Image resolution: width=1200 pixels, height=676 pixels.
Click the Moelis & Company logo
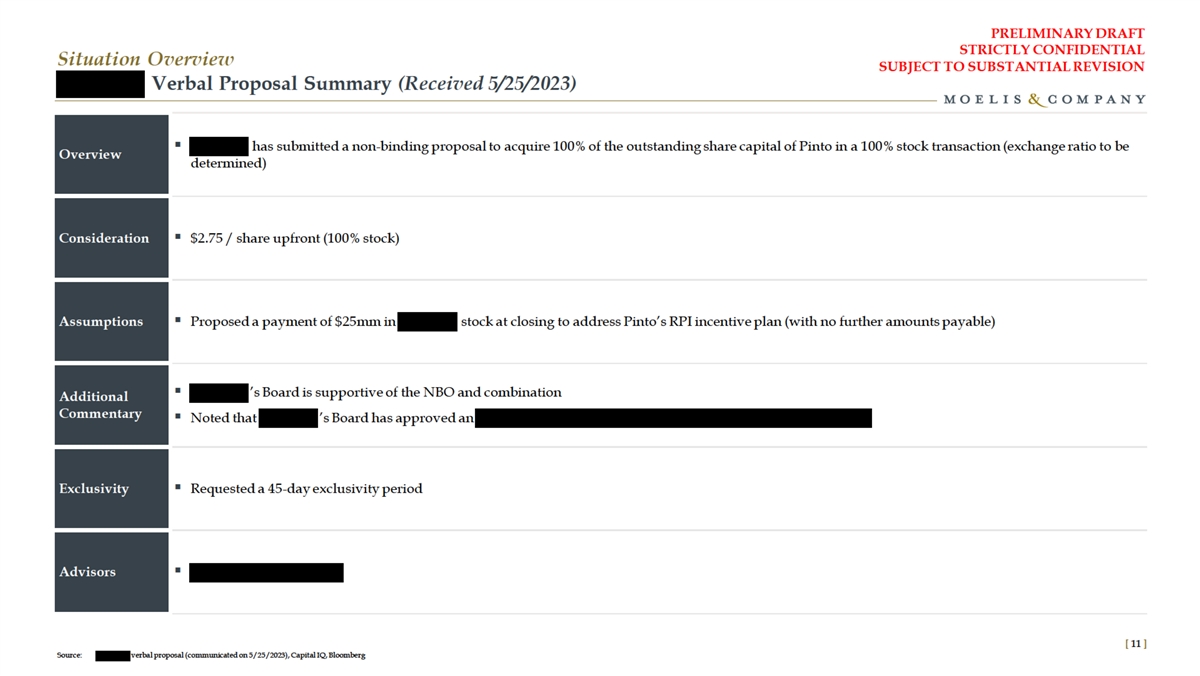tap(1044, 100)
